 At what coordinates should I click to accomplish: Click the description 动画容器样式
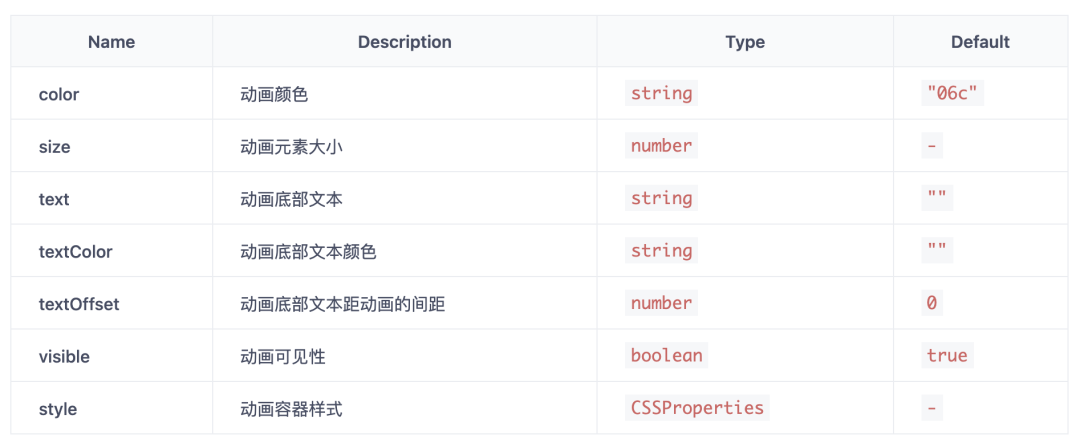click(291, 409)
